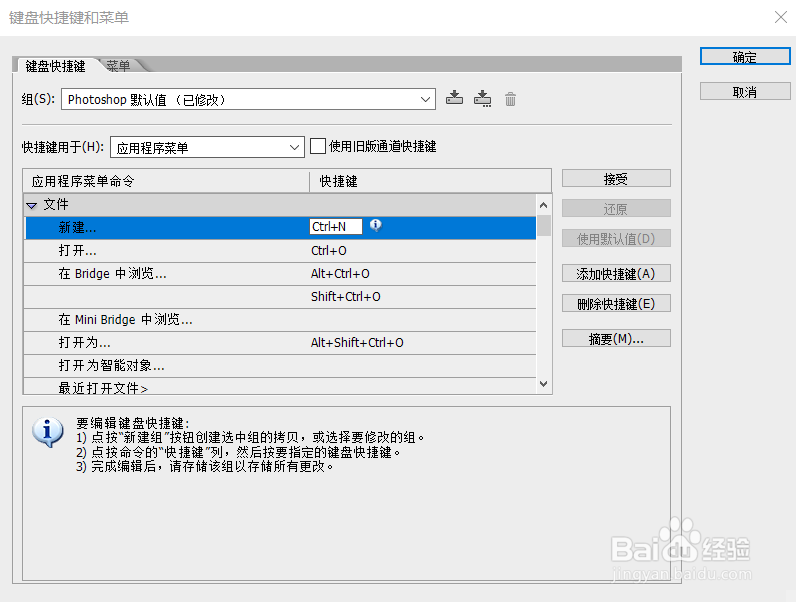Select the 打开为... command row

click(x=280, y=343)
